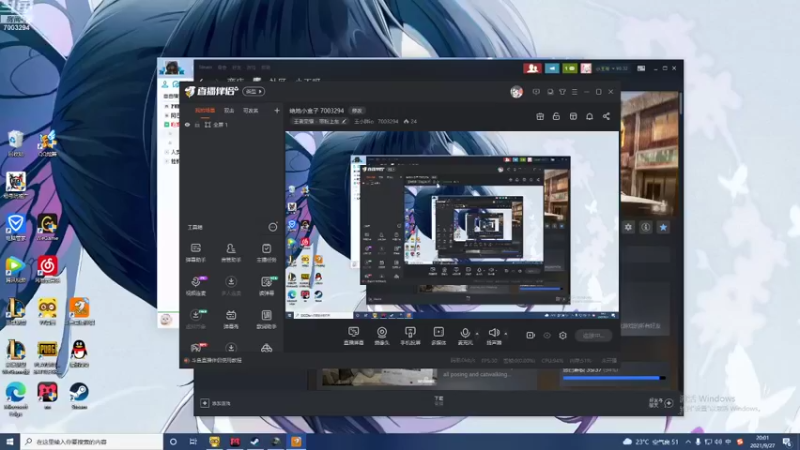The image size is (800, 450).
Task: Click the stream status button beside the settings gear
Action: pos(593,335)
